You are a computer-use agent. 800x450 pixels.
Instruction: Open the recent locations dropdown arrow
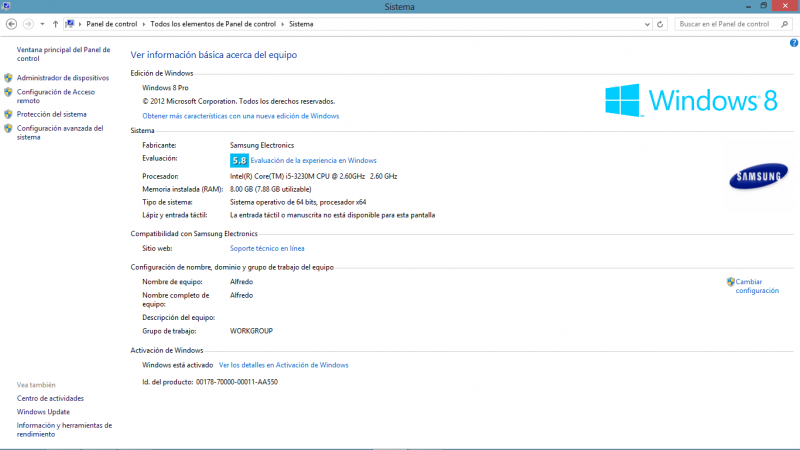(42, 24)
